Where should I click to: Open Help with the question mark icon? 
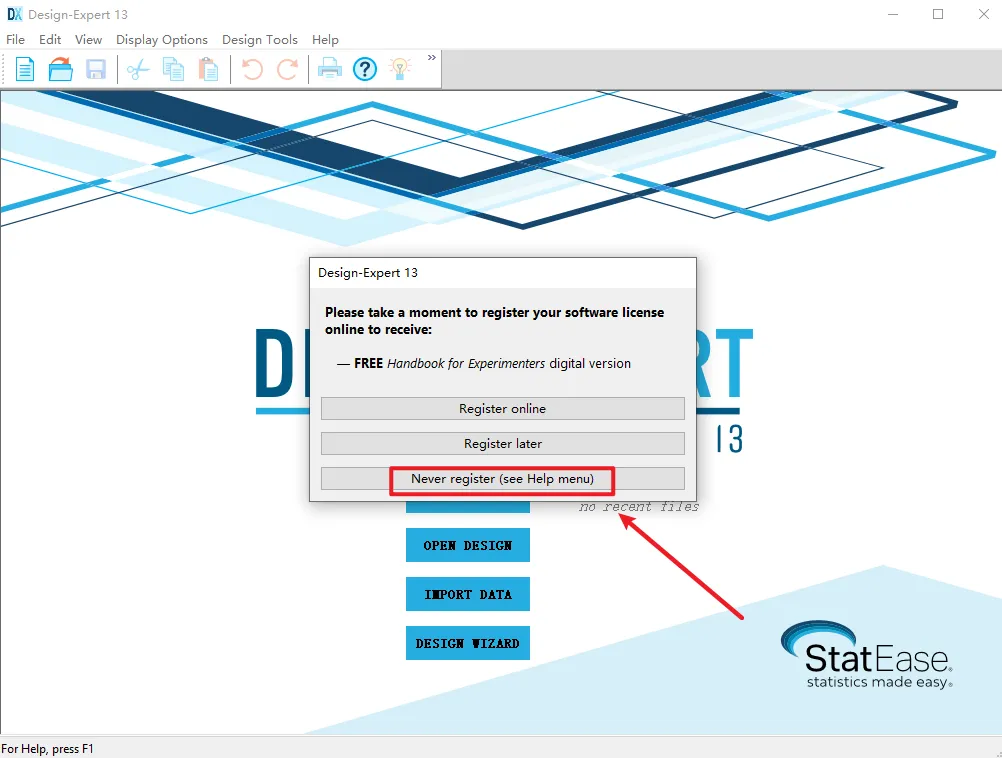(x=365, y=69)
